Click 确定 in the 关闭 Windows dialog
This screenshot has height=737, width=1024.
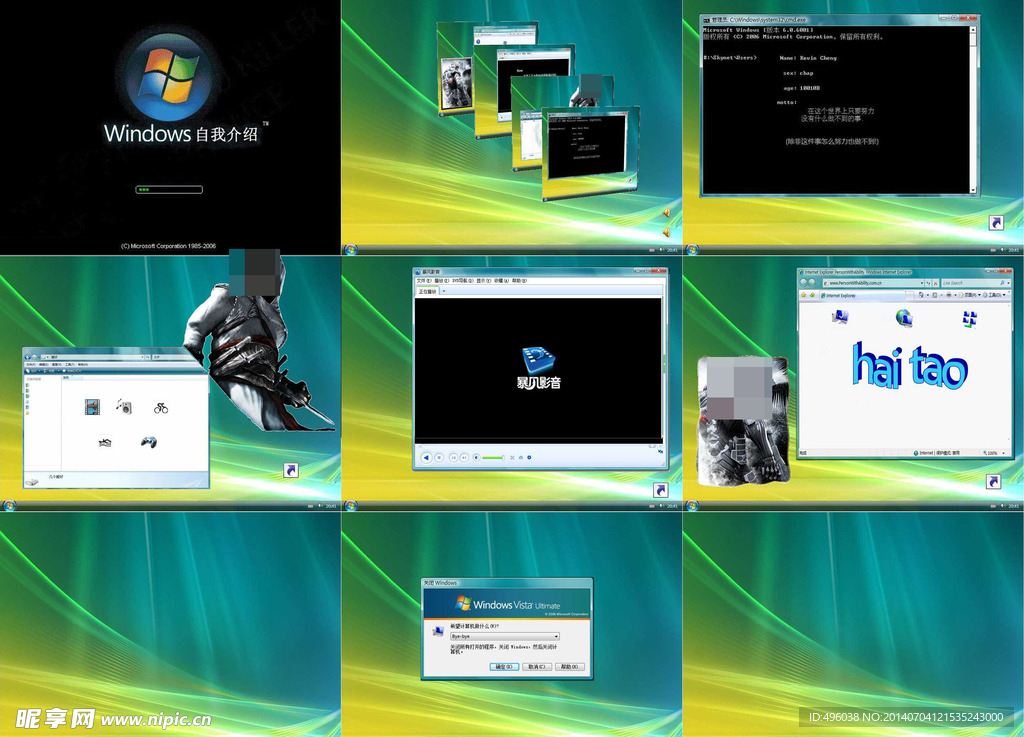click(504, 666)
